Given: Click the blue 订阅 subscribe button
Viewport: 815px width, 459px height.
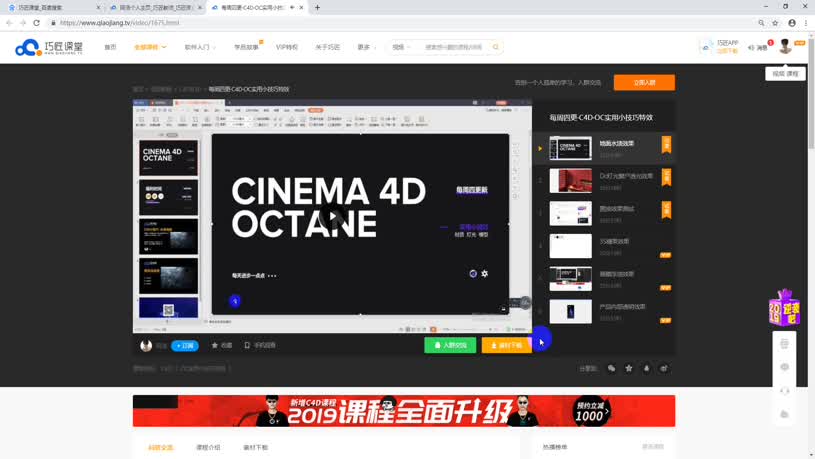Looking at the screenshot, I should point(185,346).
